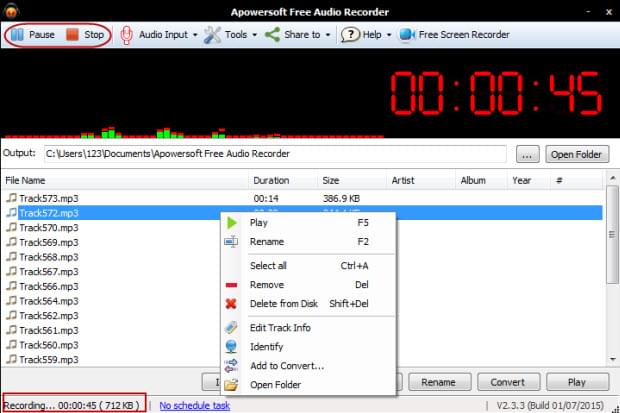Click the Identify globe icon in menu
620x413 pixels.
[x=231, y=347]
